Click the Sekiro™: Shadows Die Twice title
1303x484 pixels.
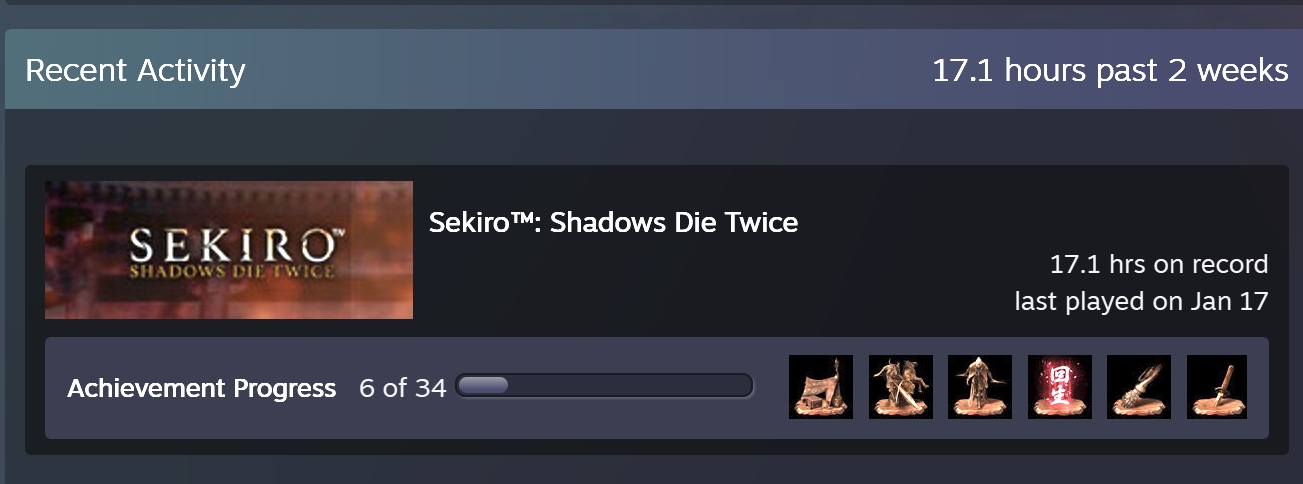click(x=613, y=222)
